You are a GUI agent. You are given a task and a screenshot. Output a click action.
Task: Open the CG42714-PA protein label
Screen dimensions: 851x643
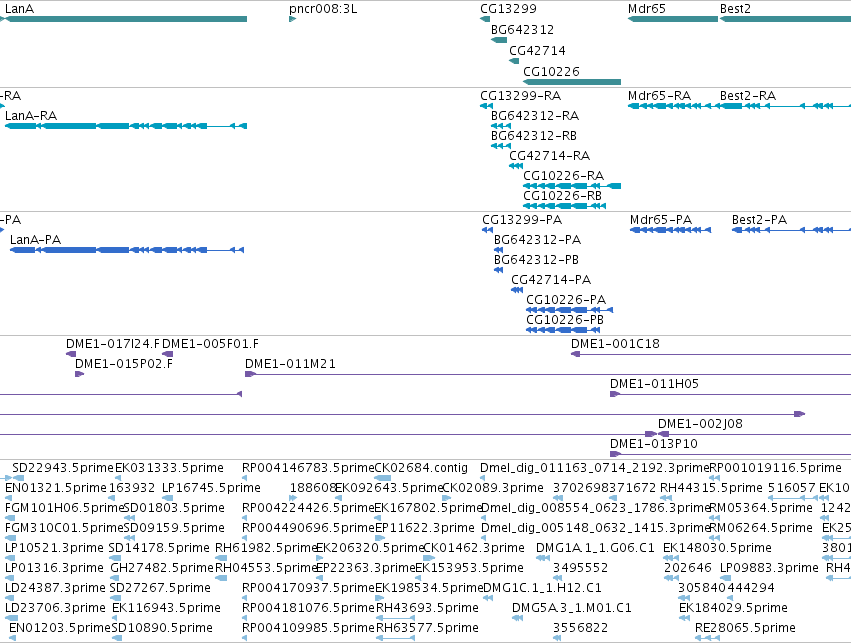point(551,280)
